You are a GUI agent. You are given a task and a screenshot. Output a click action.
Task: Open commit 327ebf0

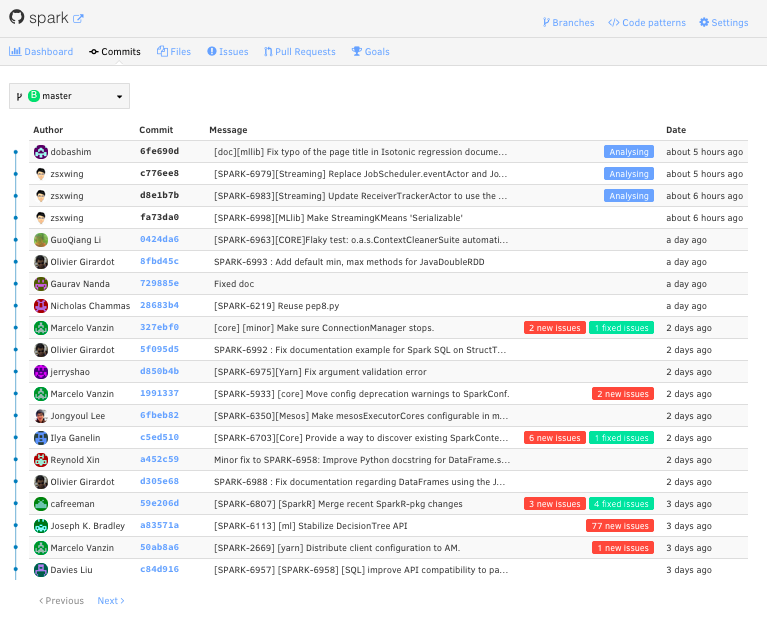(159, 327)
